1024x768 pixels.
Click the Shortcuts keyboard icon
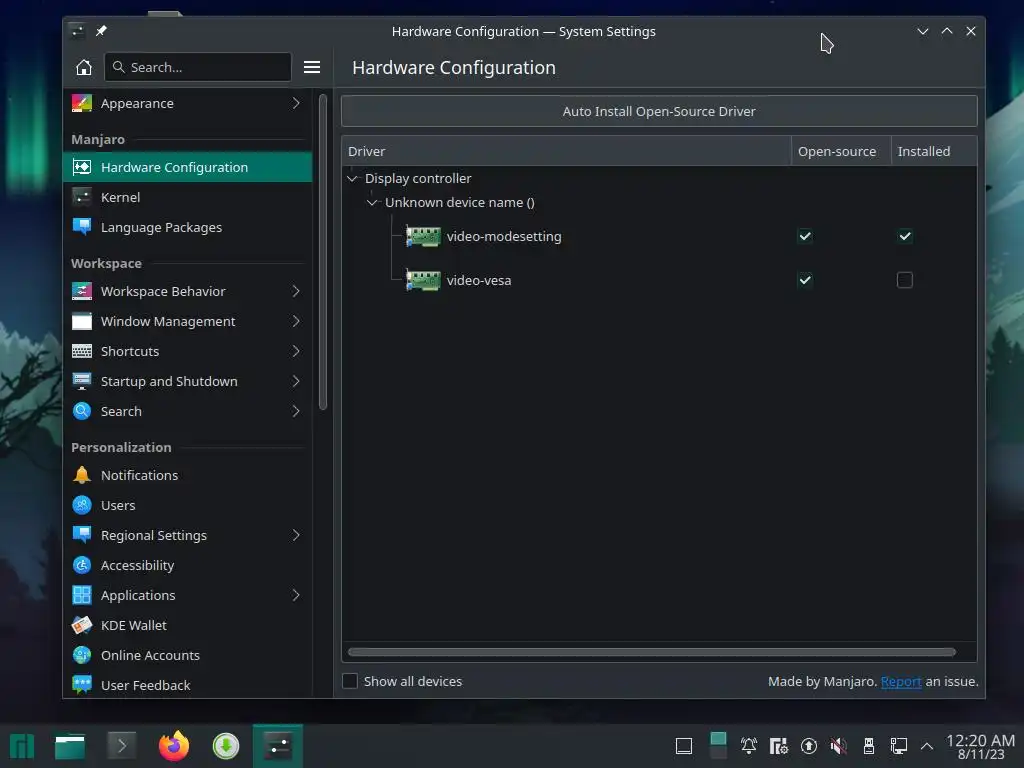pyautogui.click(x=82, y=351)
